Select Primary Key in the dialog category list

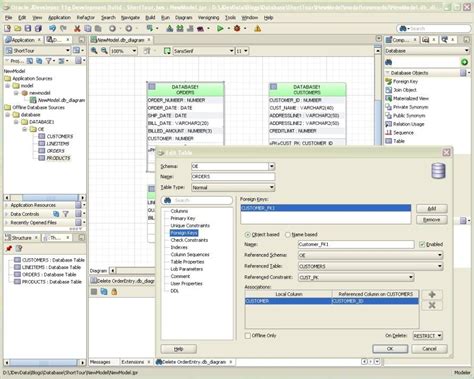tap(183, 218)
